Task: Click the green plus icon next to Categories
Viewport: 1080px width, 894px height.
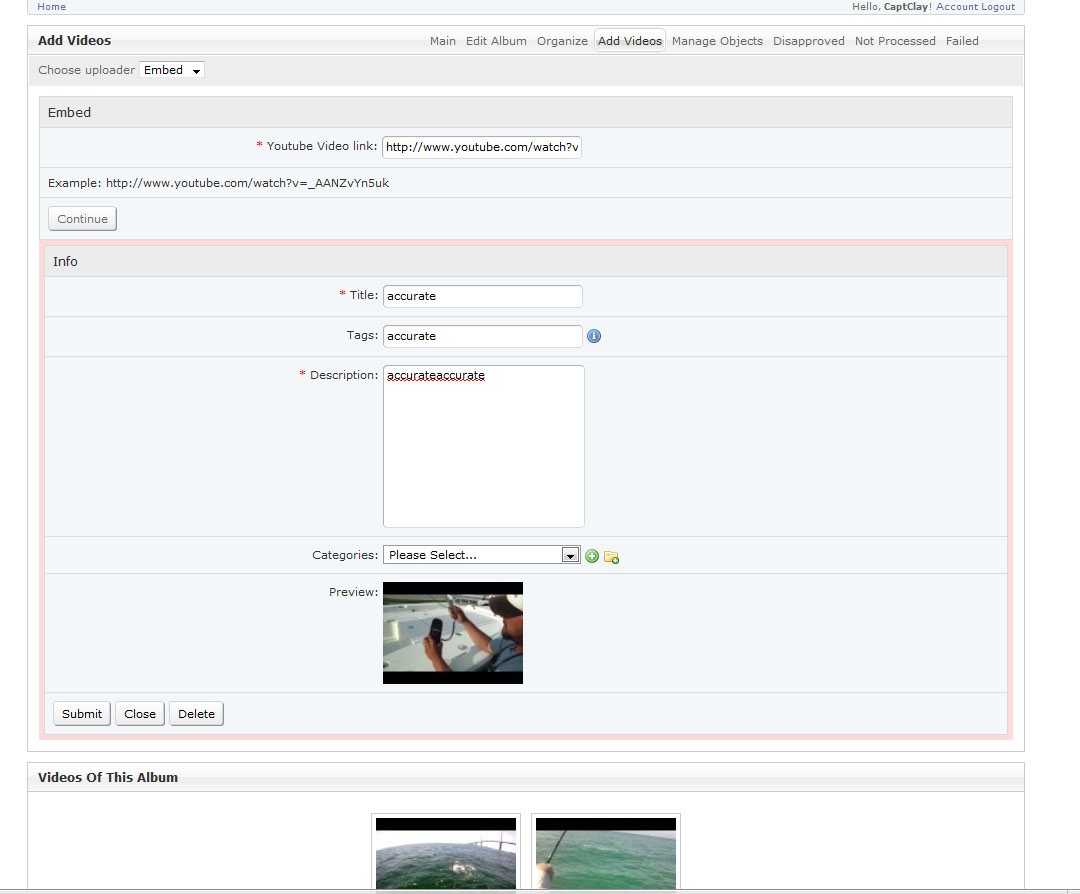Action: point(592,556)
